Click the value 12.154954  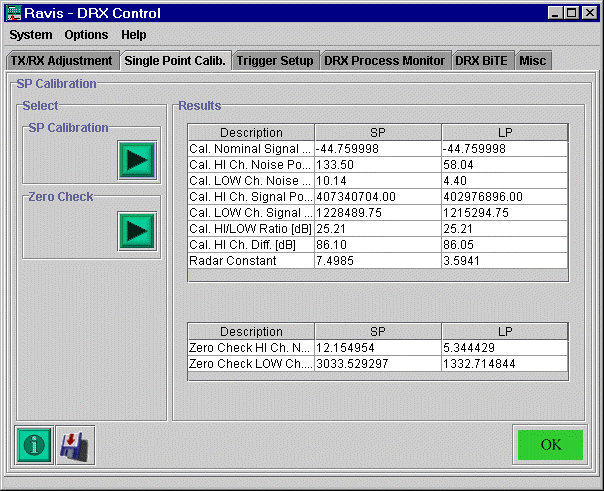pyautogui.click(x=378, y=348)
